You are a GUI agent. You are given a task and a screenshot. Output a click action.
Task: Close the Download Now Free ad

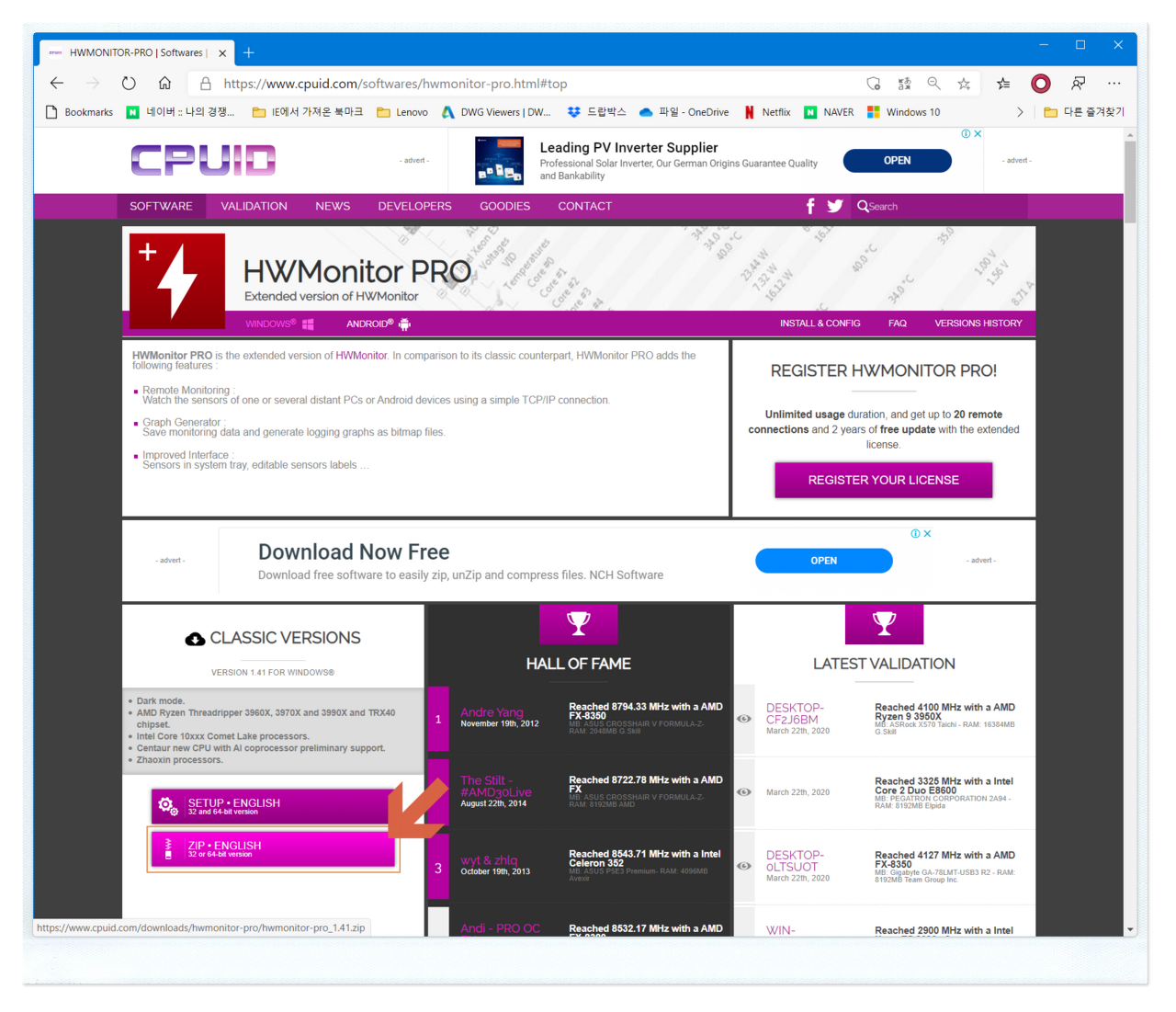(927, 533)
